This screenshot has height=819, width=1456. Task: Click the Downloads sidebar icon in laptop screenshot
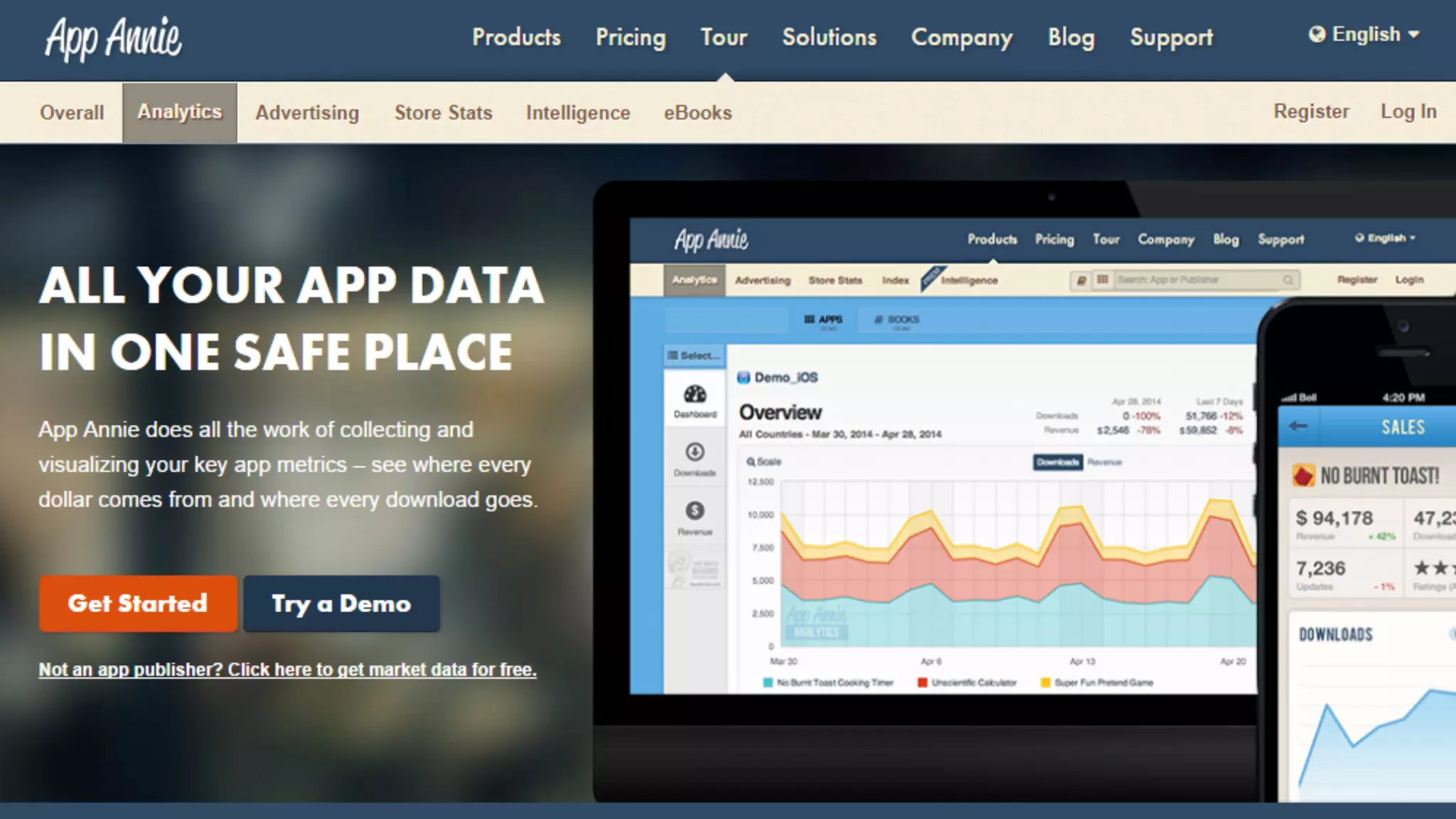[x=695, y=451]
